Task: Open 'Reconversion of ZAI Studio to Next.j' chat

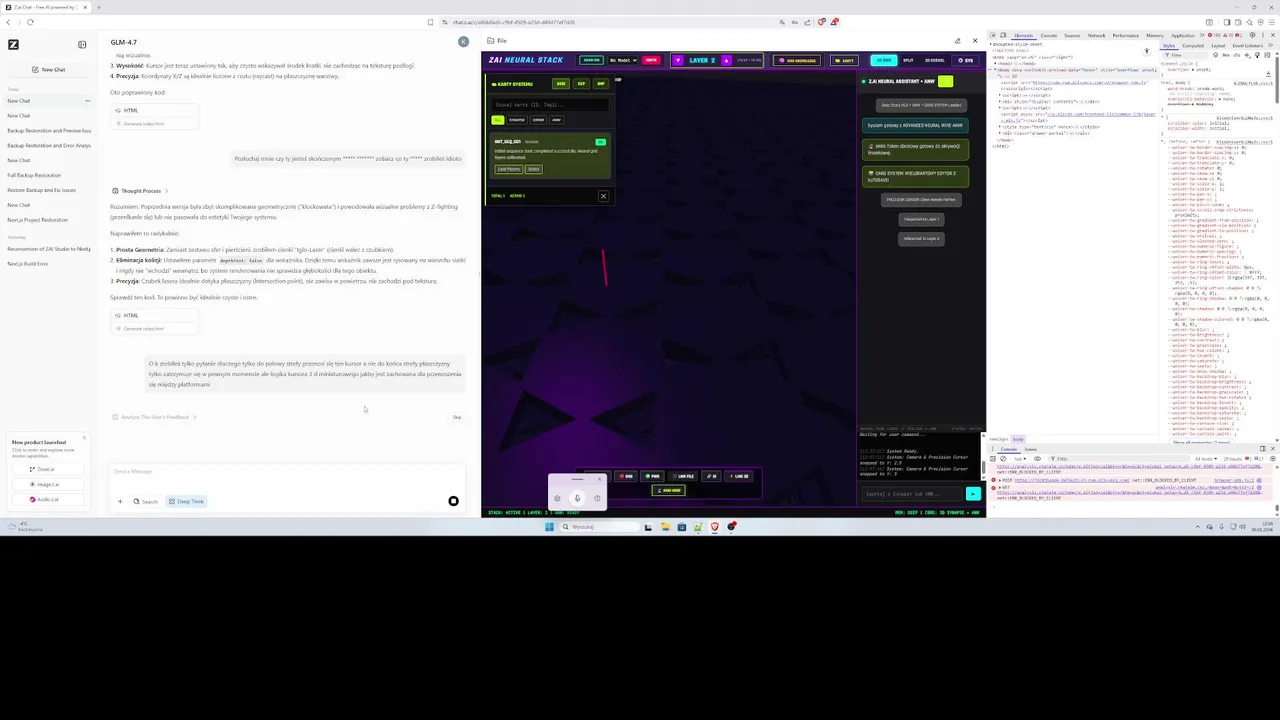Action: coord(49,249)
